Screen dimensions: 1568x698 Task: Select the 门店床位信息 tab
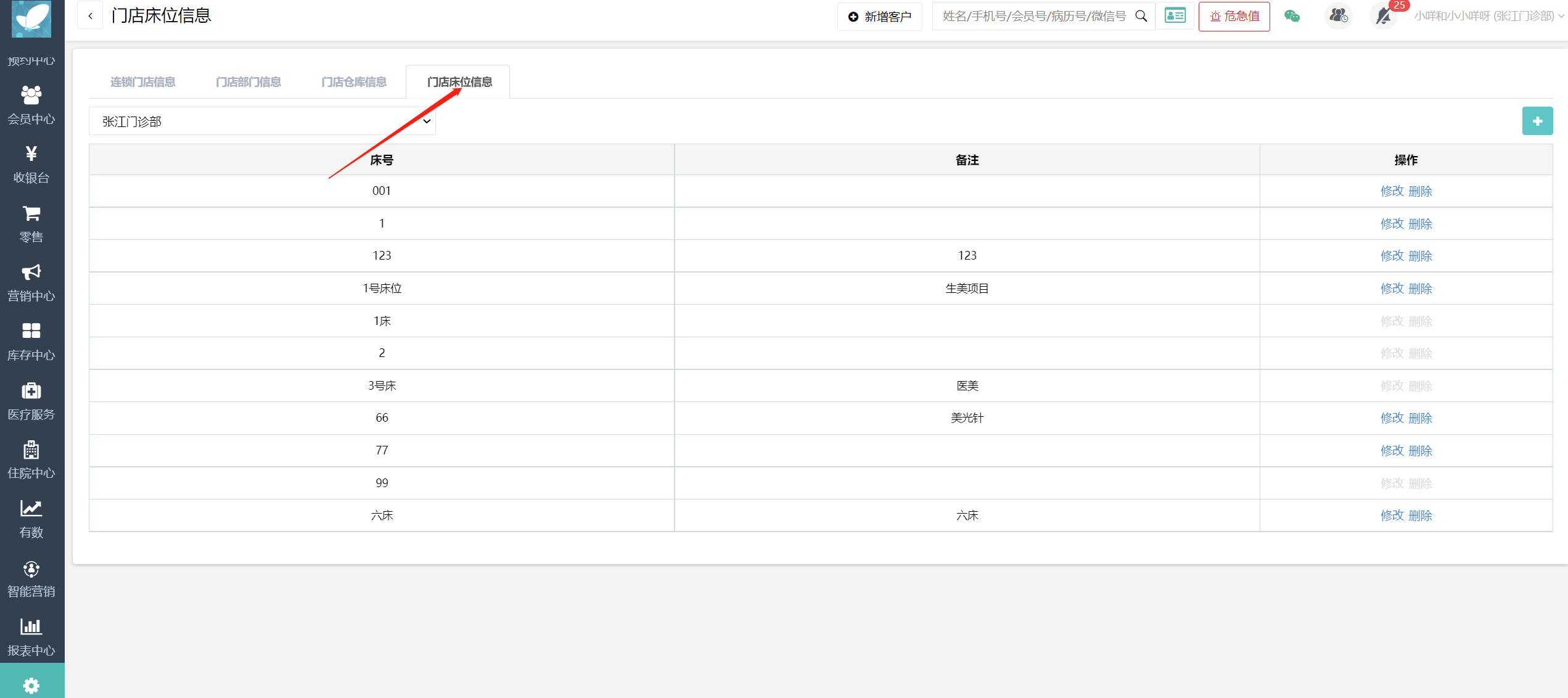[x=459, y=82]
